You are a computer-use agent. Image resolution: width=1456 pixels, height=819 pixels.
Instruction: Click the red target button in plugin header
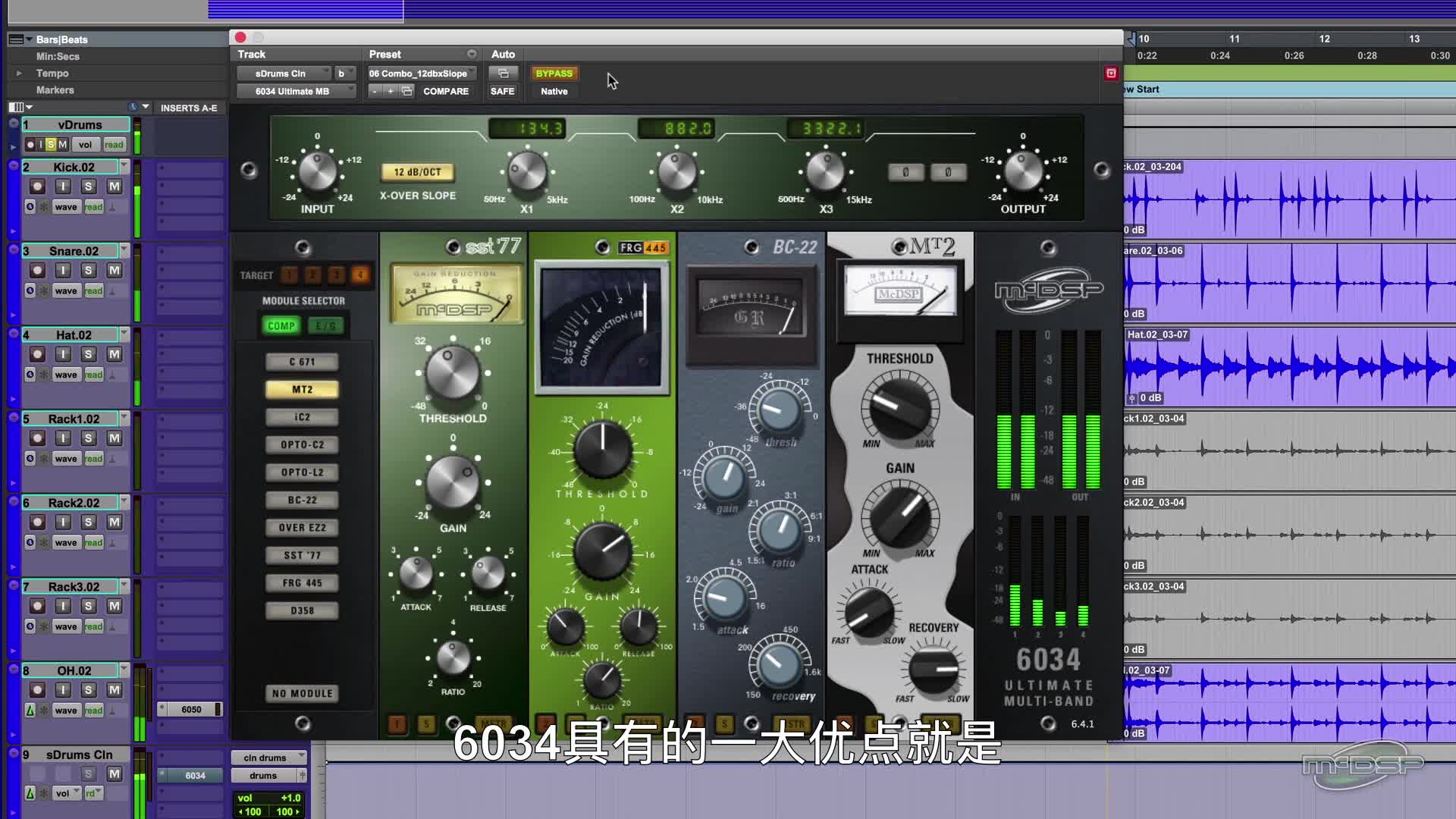coord(1111,74)
